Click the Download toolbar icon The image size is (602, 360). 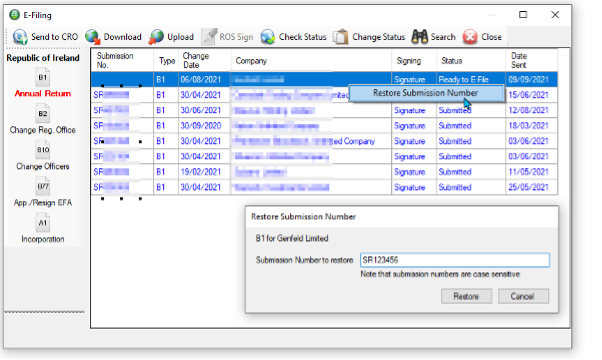[93, 37]
